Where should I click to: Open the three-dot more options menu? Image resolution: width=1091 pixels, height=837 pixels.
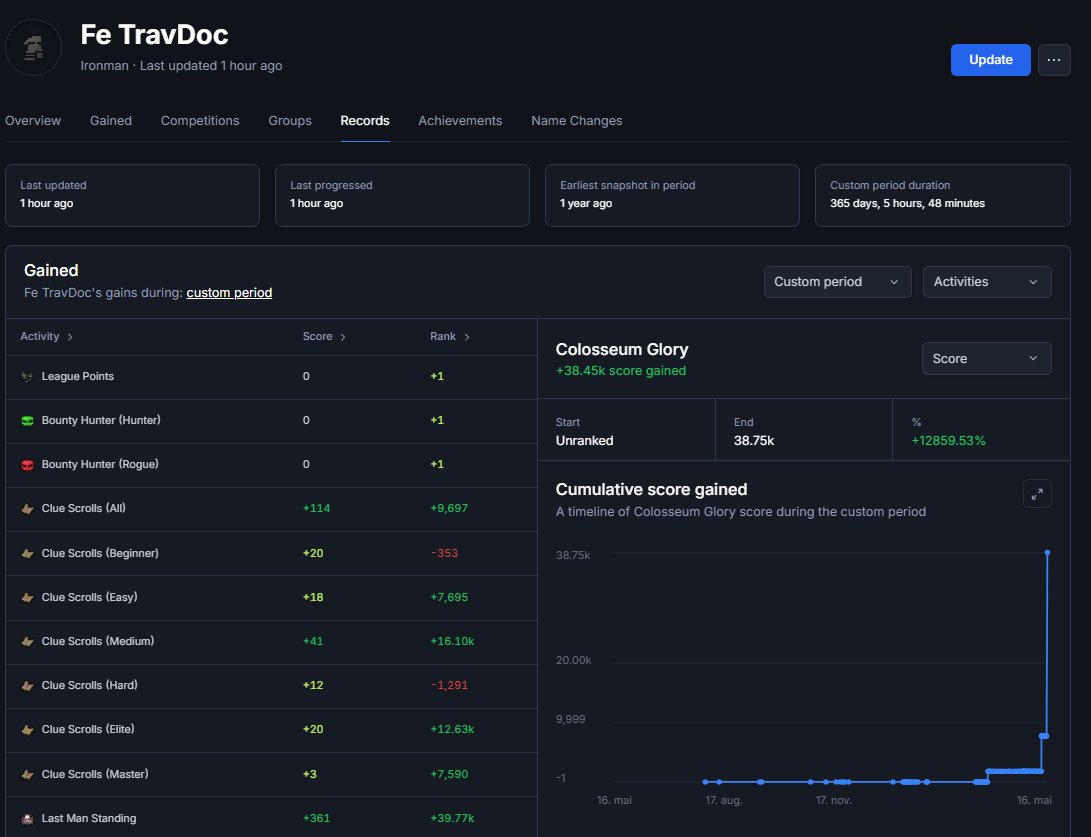coord(1053,60)
